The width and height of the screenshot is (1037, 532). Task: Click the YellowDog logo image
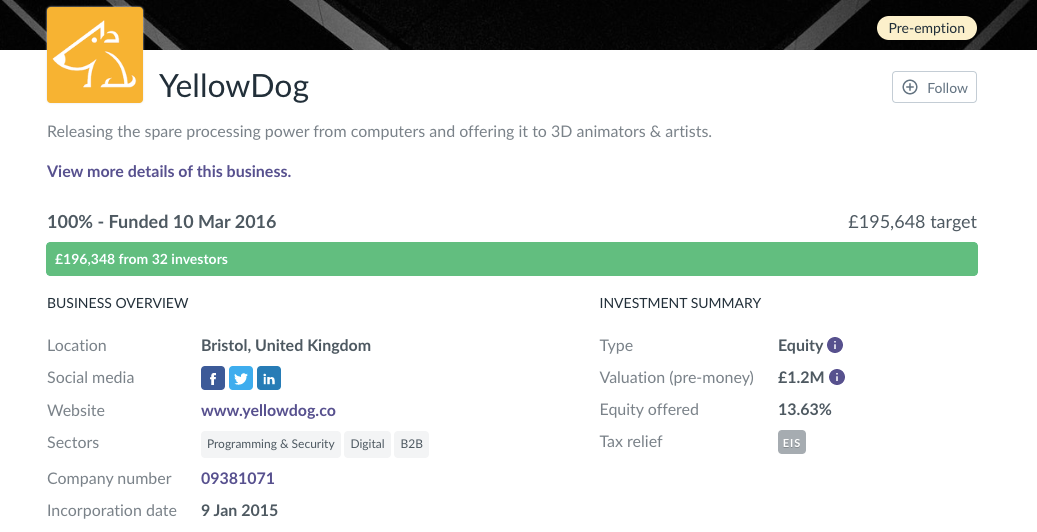coord(95,55)
